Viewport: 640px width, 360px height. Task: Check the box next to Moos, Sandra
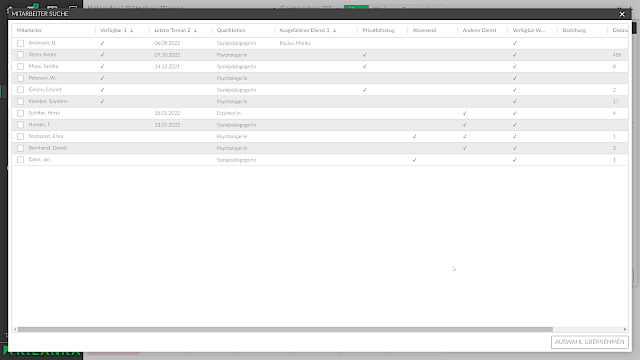[20, 66]
